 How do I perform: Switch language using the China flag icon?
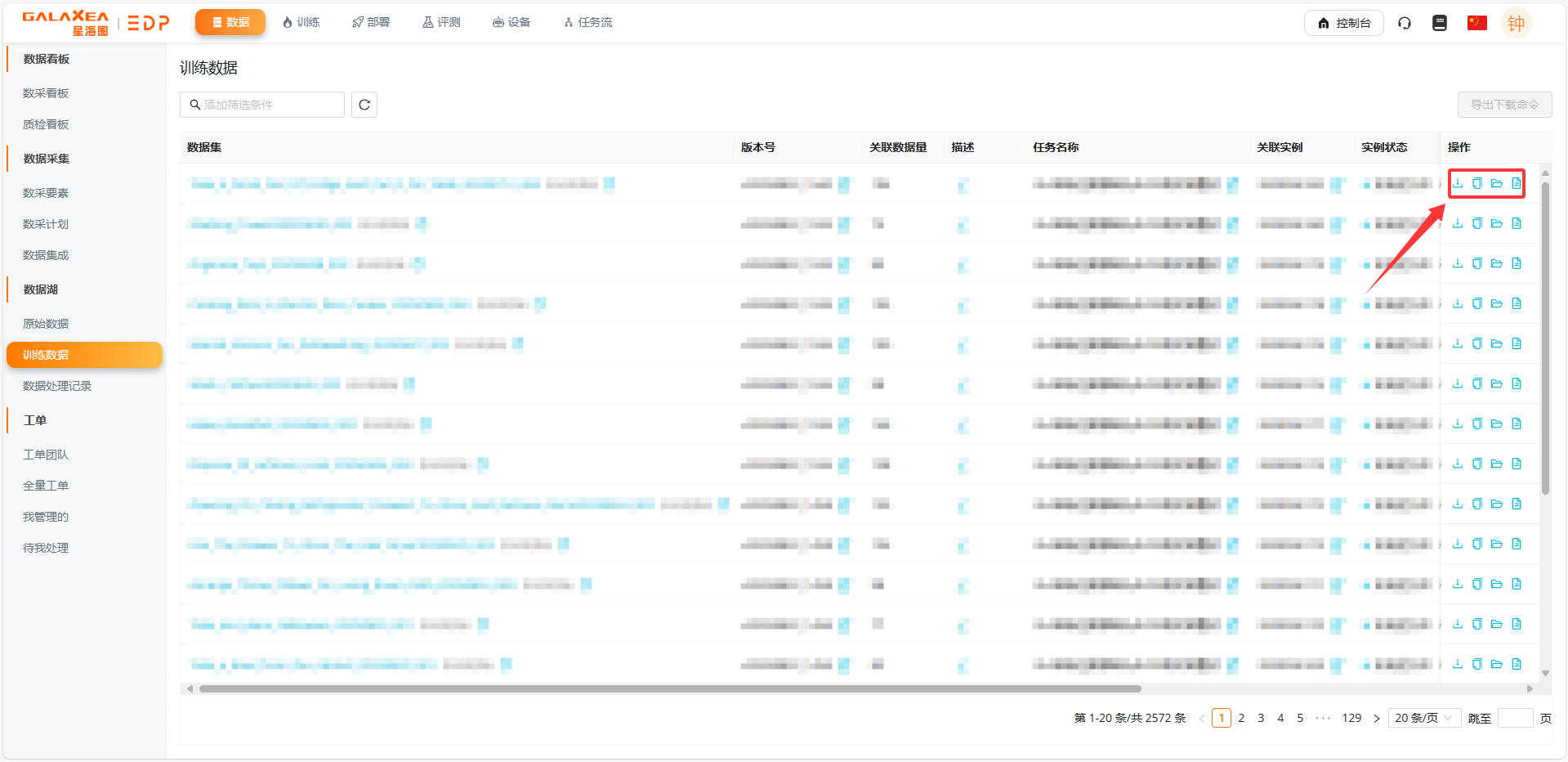tap(1476, 23)
